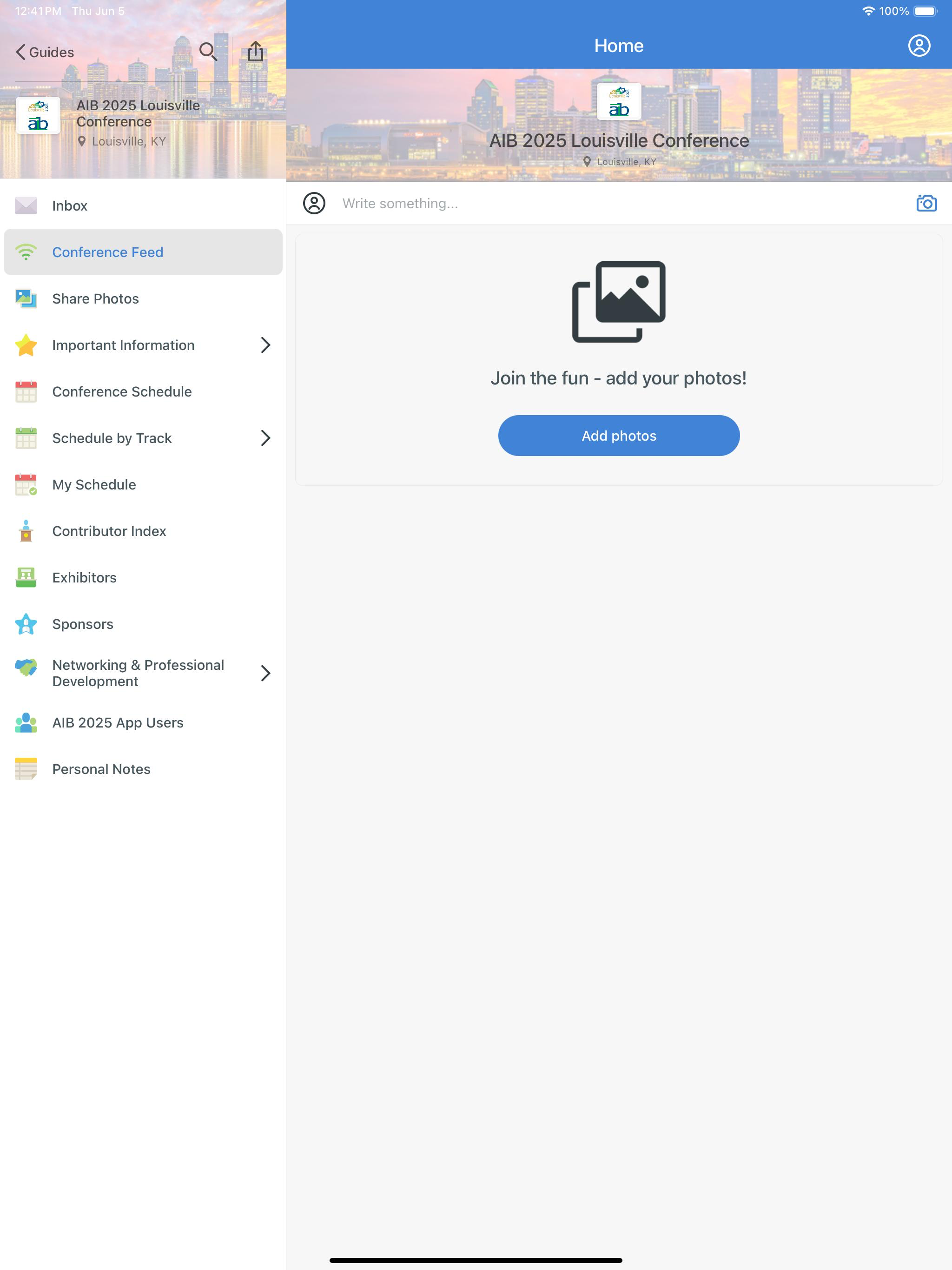
Task: Open Personal Notes
Action: [143, 769]
